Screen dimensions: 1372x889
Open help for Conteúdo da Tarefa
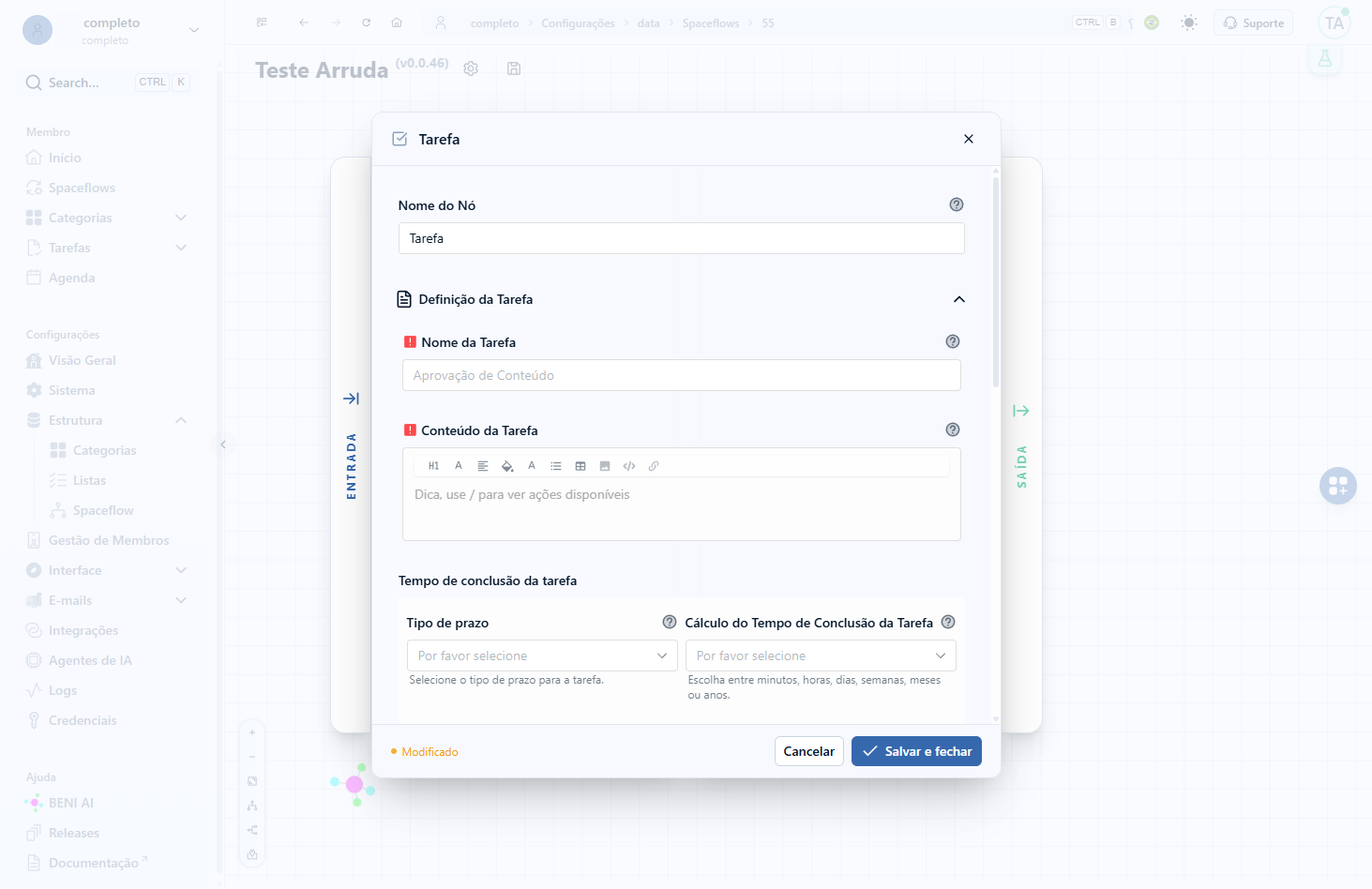[x=953, y=429]
